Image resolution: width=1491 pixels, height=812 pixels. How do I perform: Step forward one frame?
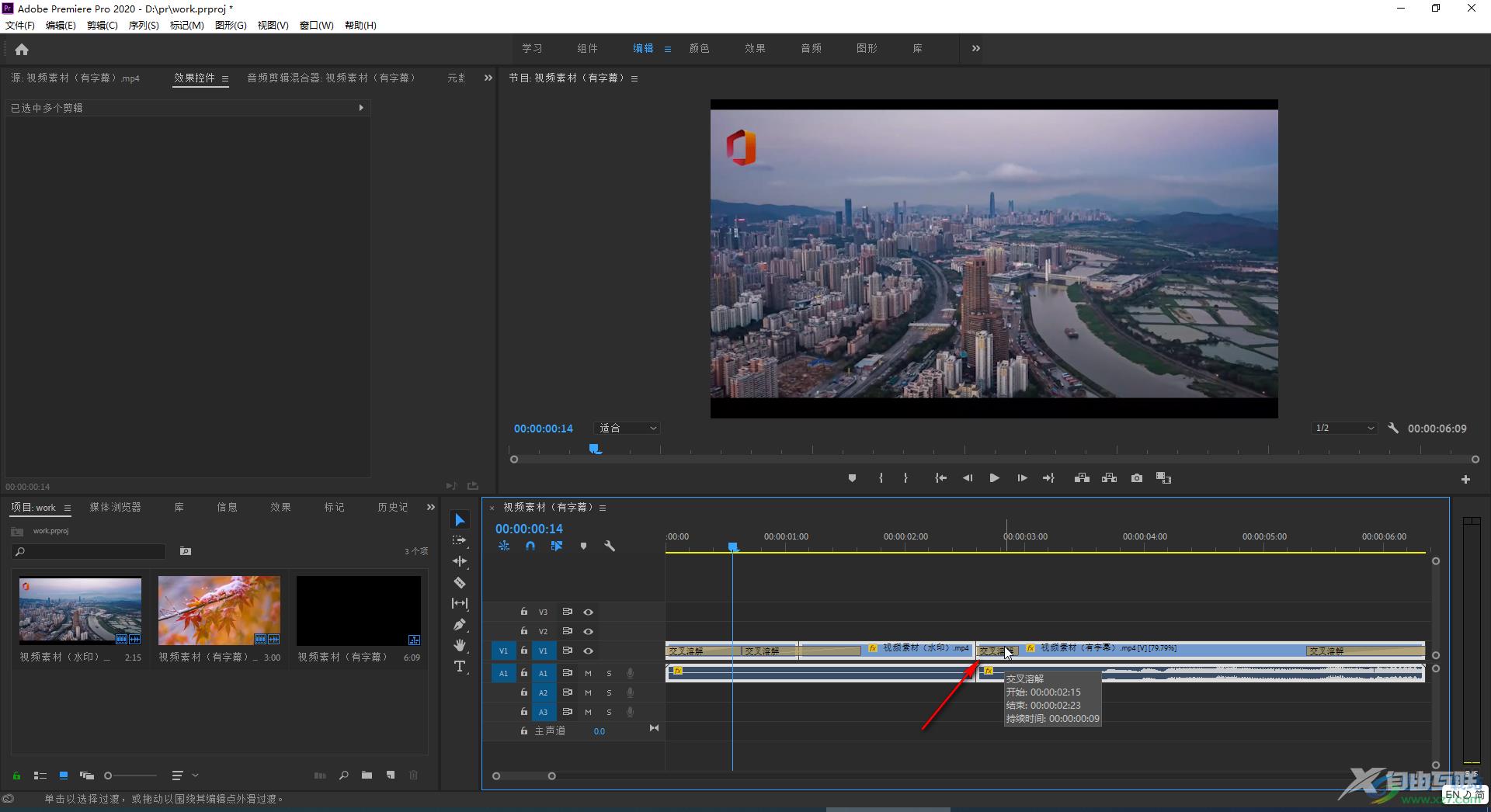point(1022,478)
